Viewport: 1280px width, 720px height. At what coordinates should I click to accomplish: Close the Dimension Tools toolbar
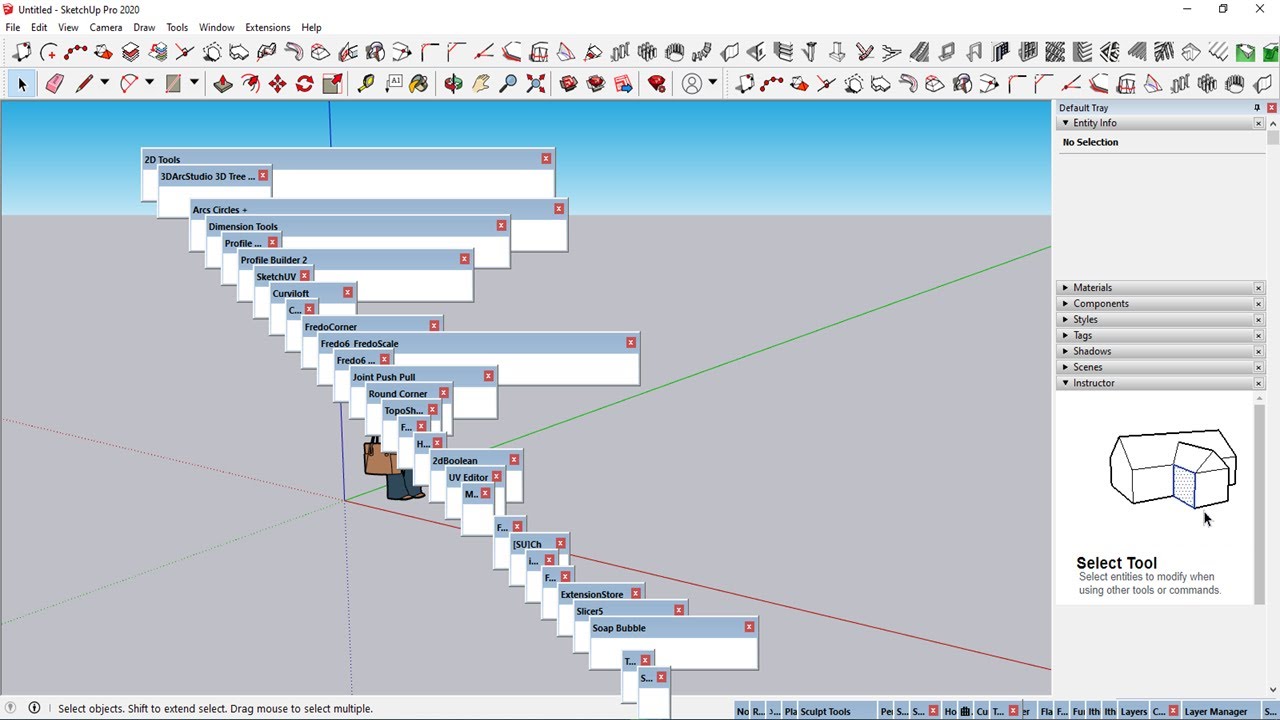coord(501,226)
